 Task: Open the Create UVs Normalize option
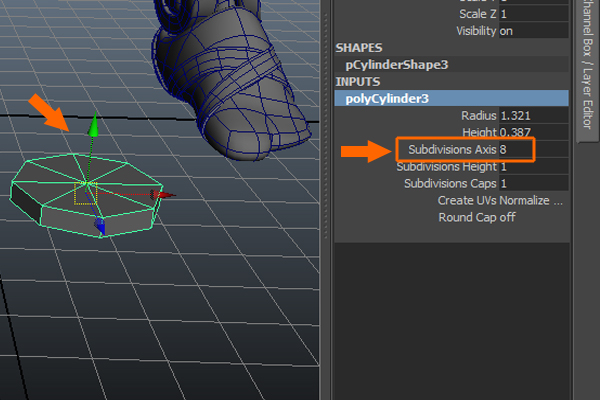coord(500,201)
